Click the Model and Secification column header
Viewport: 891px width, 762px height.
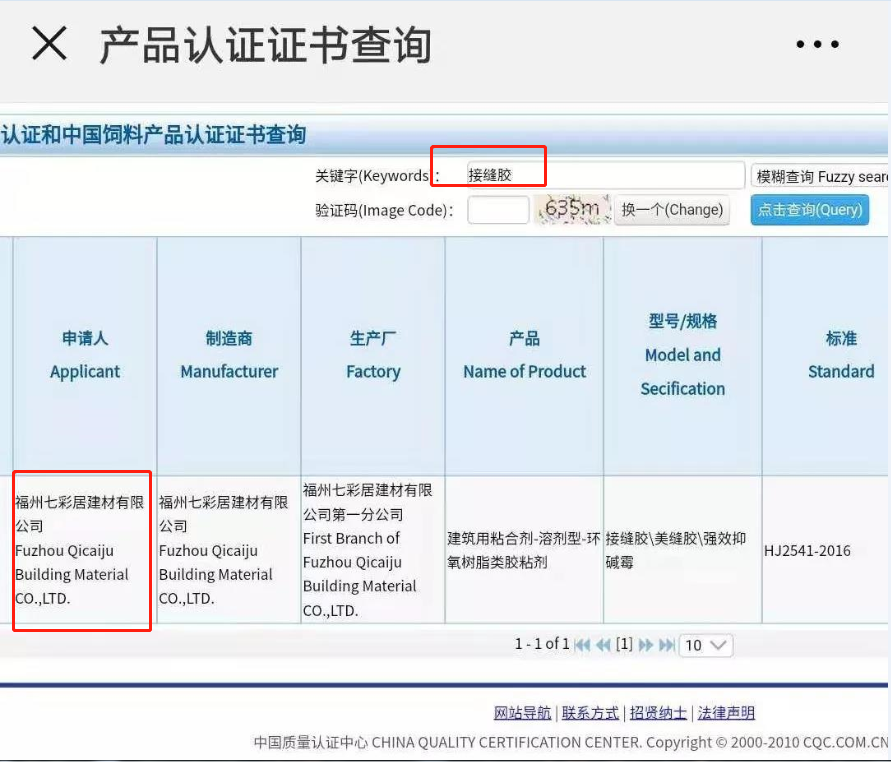(x=682, y=355)
